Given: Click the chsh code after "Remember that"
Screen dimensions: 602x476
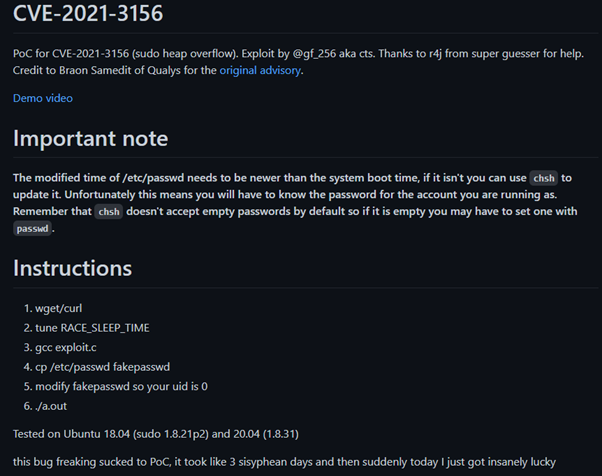Looking at the screenshot, I should [110, 212].
